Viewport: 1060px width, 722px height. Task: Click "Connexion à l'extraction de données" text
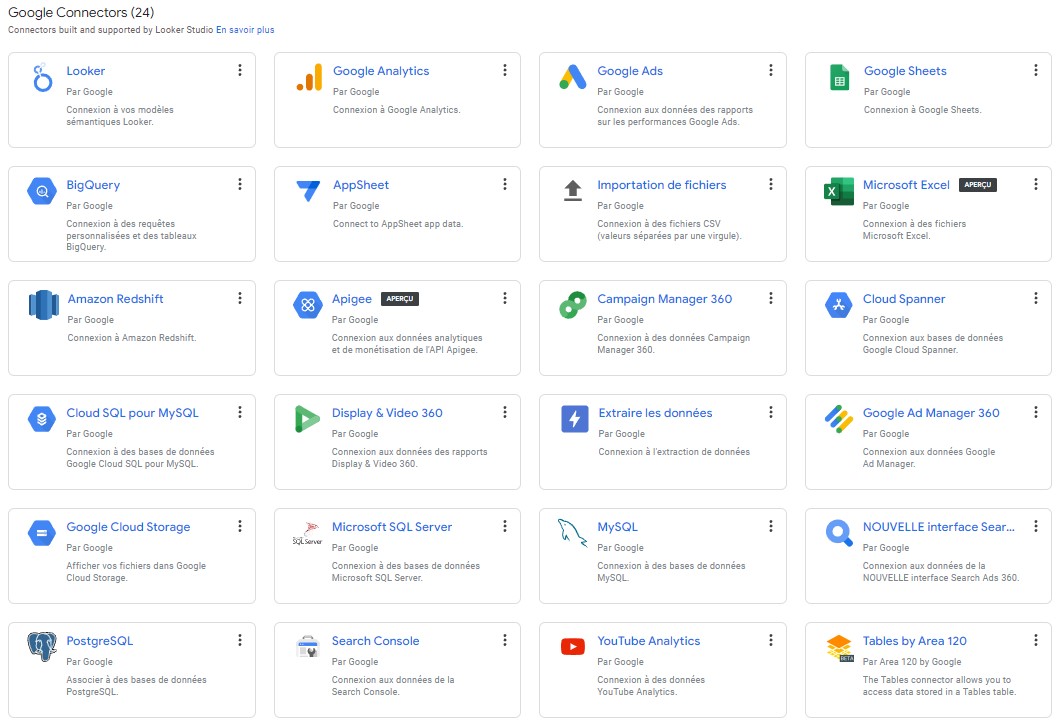pos(673,452)
